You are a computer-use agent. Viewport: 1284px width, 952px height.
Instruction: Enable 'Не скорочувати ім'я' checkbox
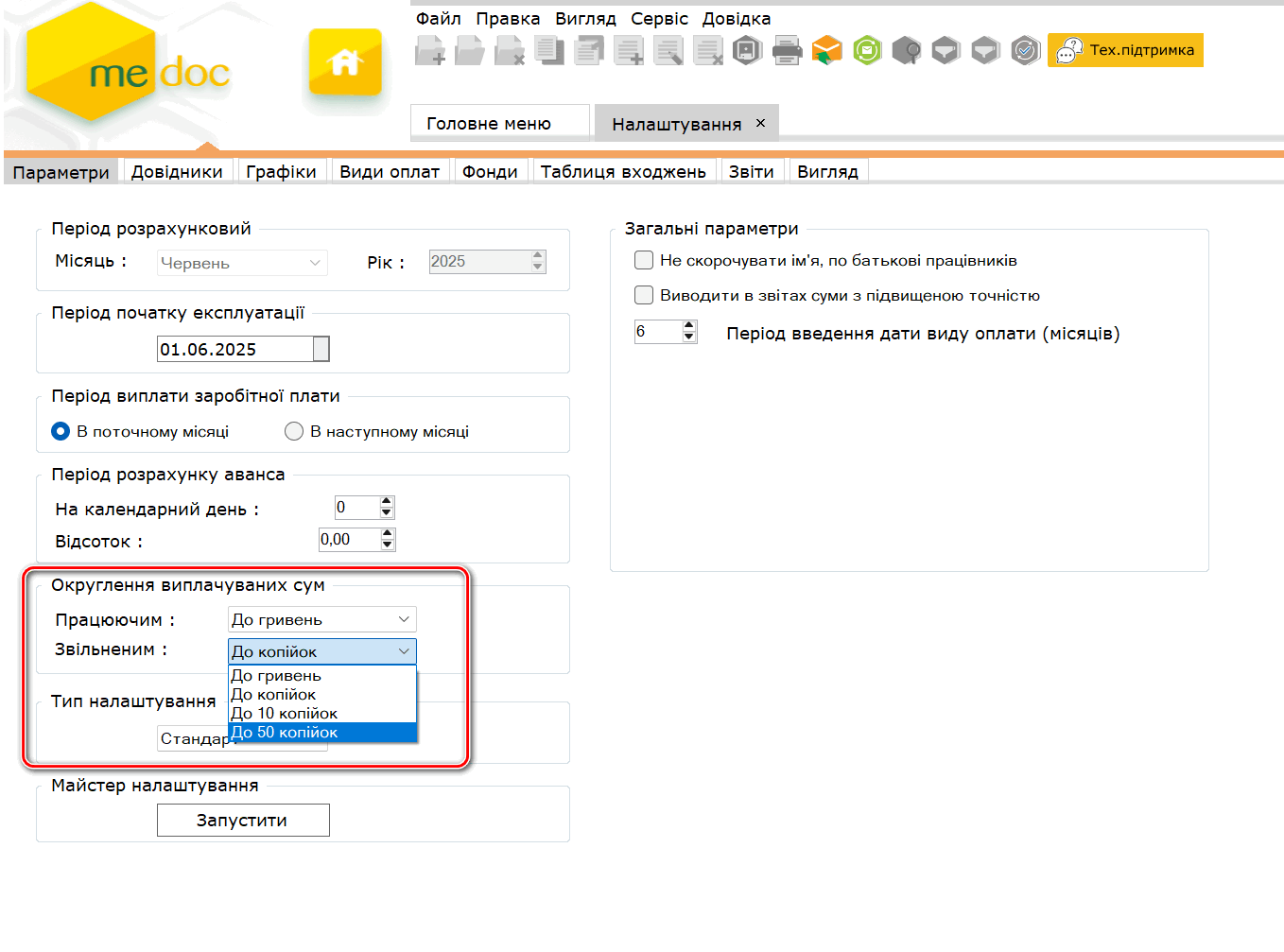click(644, 260)
